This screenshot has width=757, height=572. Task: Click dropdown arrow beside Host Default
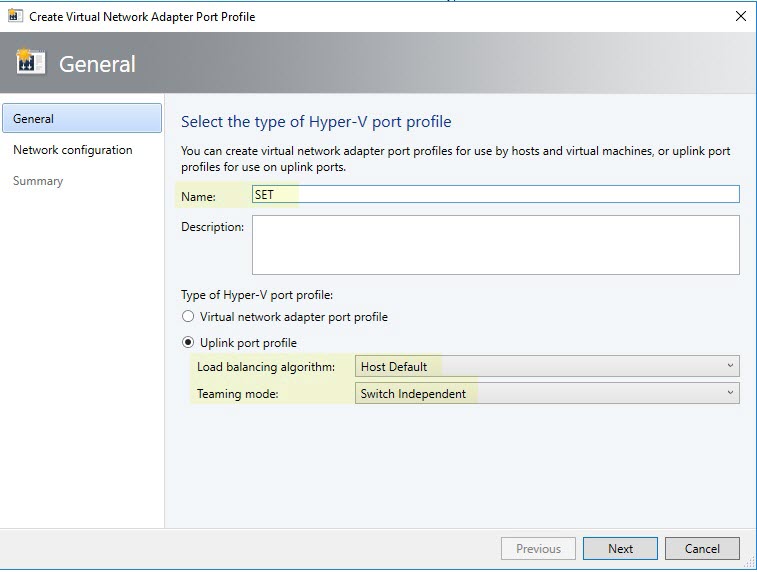[x=730, y=366]
